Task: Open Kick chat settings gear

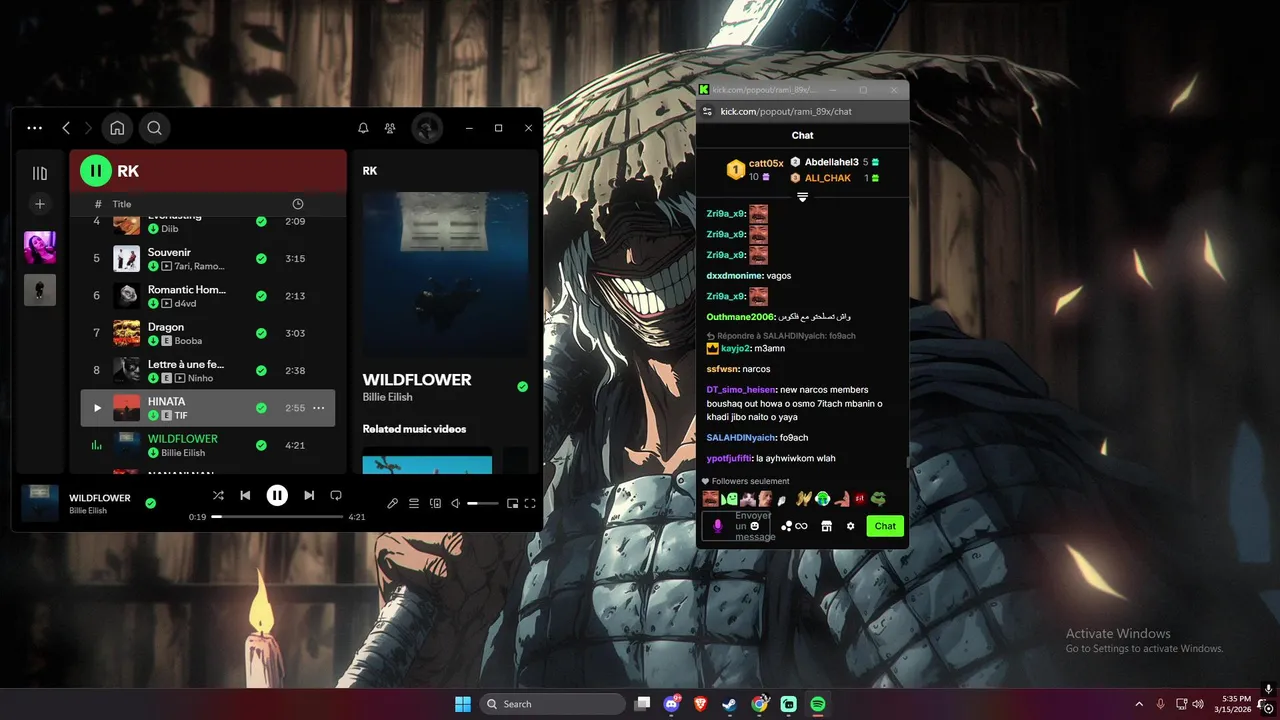Action: [851, 526]
